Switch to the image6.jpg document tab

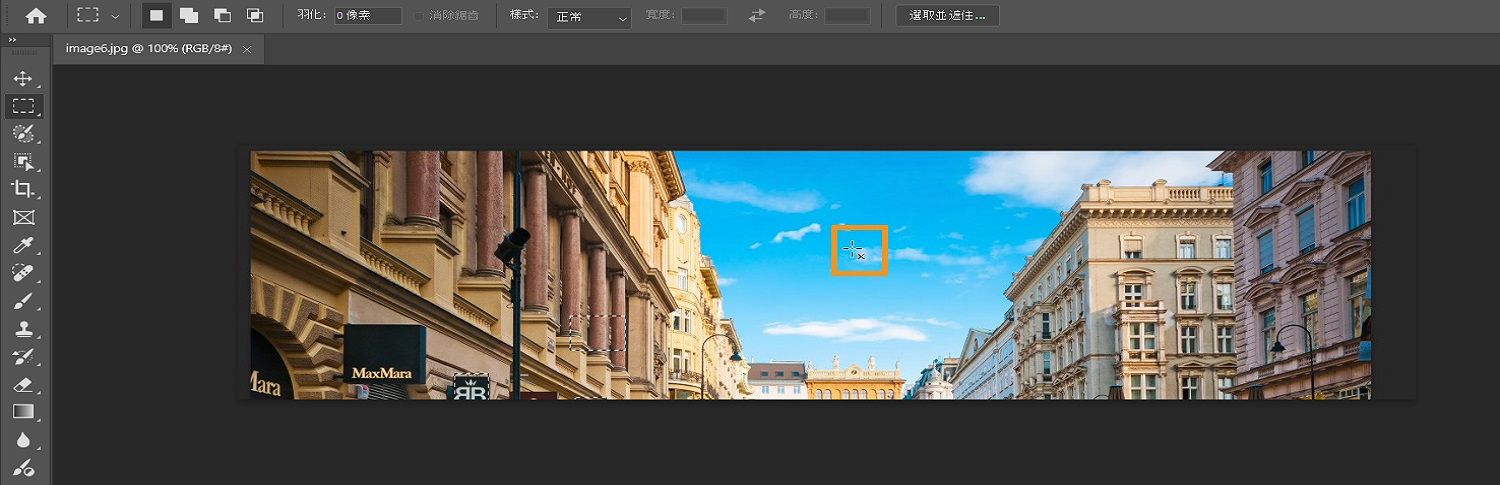(149, 48)
